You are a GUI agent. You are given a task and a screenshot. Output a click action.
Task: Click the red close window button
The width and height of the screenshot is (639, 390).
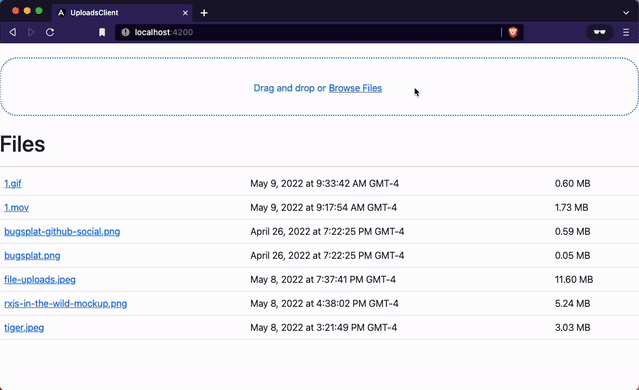(15, 11)
